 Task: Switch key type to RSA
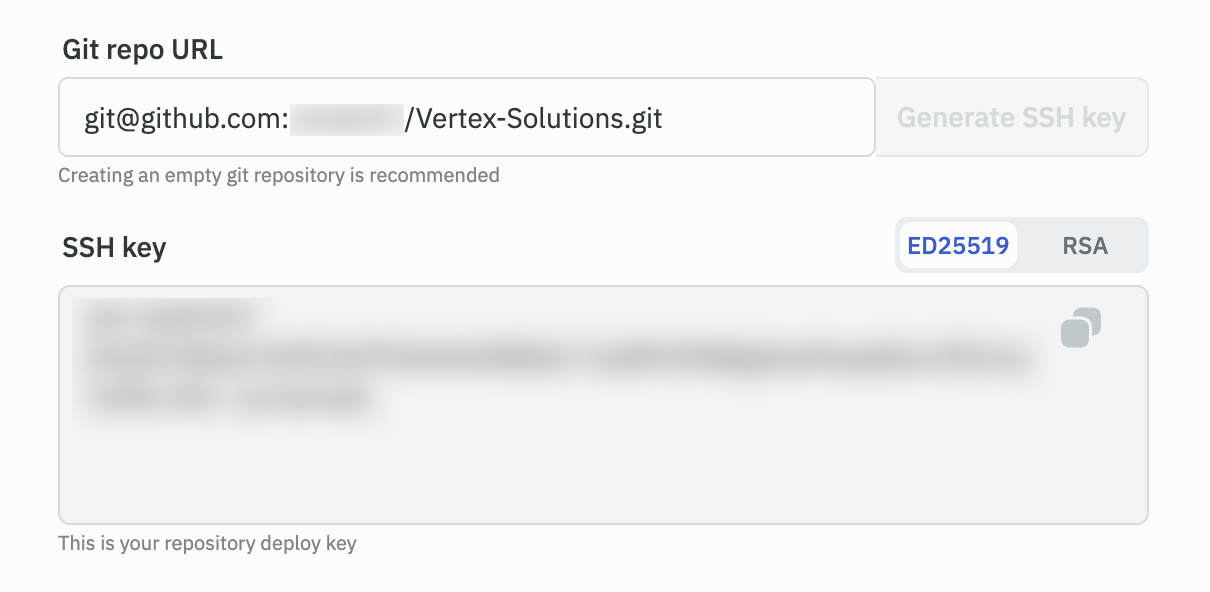click(x=1085, y=246)
